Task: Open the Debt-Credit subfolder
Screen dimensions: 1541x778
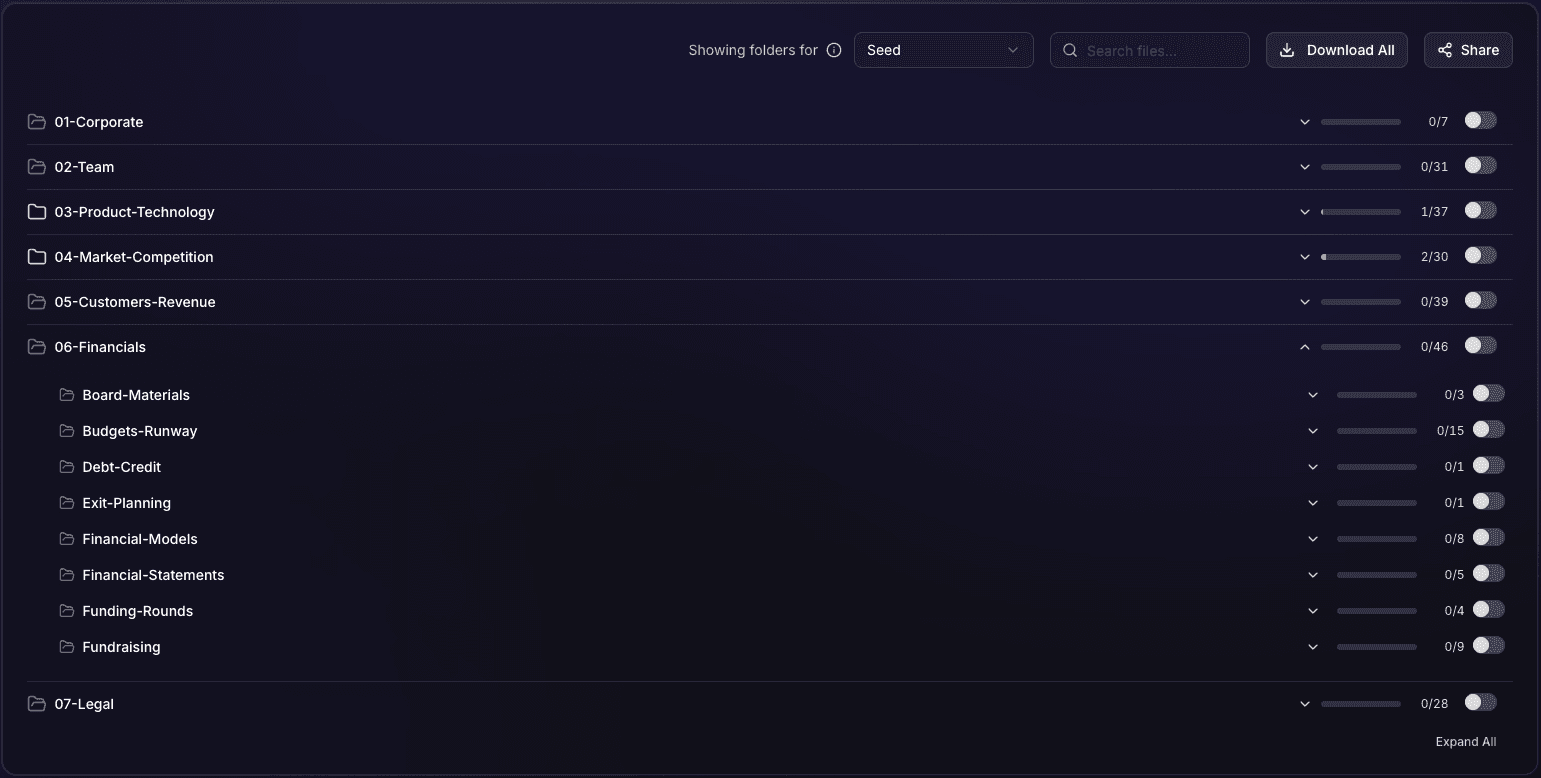Action: [x=121, y=467]
